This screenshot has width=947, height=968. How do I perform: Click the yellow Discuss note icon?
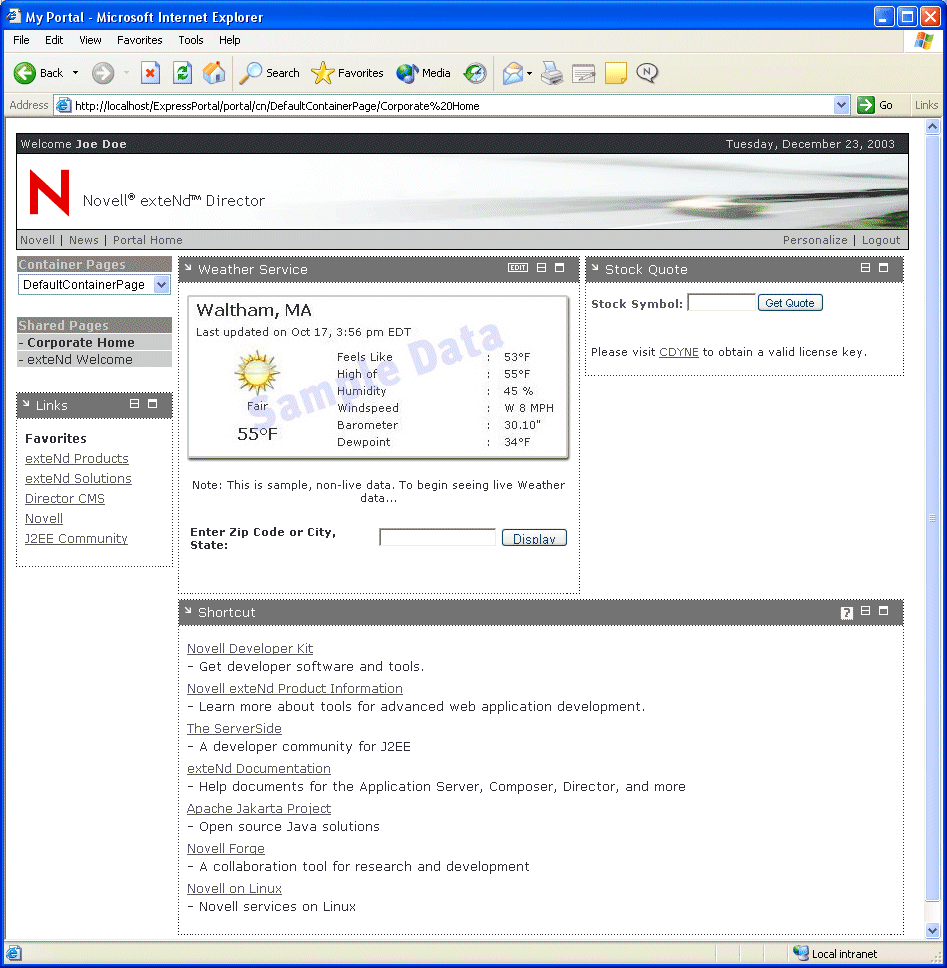click(615, 73)
